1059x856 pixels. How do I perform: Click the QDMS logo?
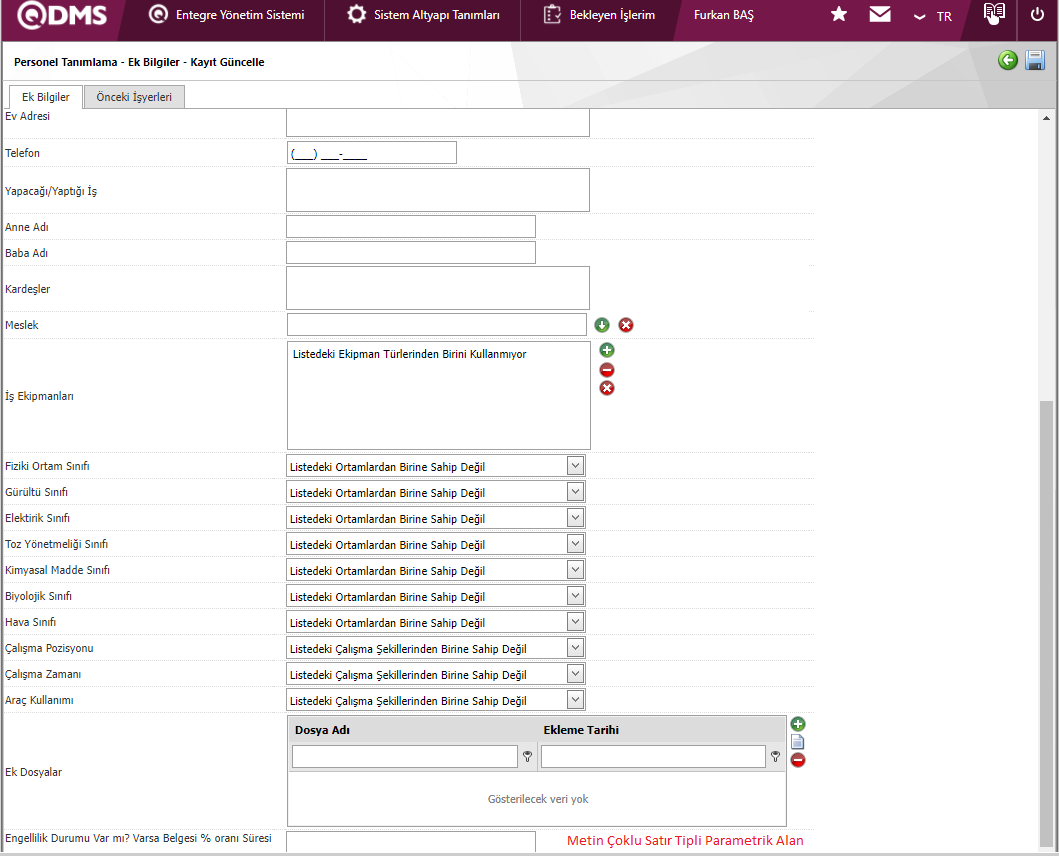[61, 14]
